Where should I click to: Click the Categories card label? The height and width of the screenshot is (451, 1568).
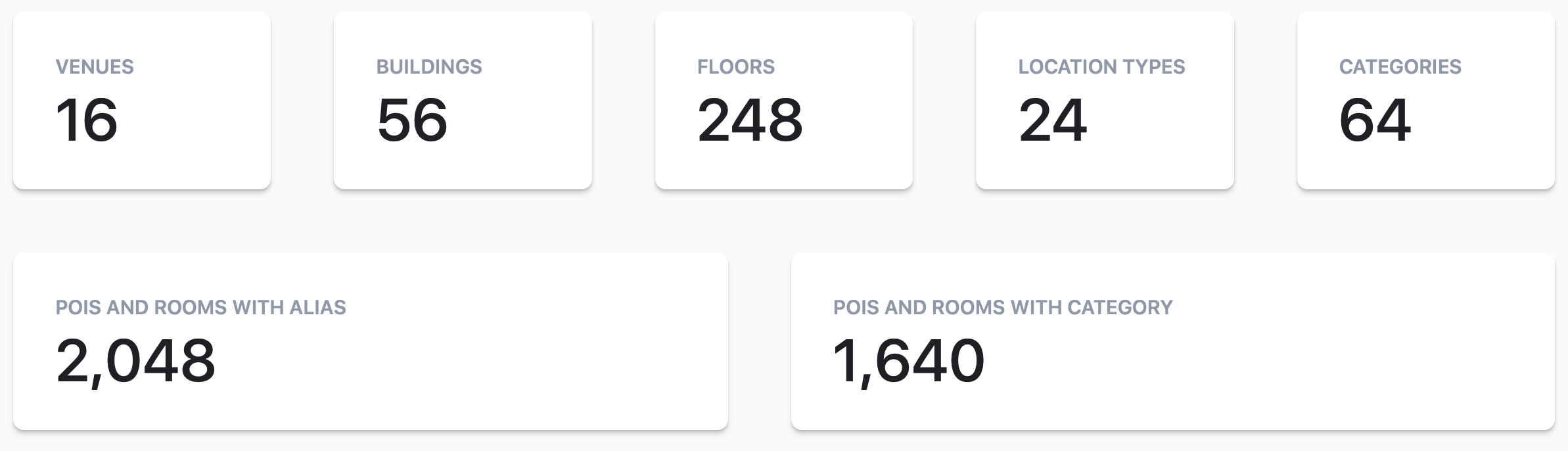point(1400,66)
